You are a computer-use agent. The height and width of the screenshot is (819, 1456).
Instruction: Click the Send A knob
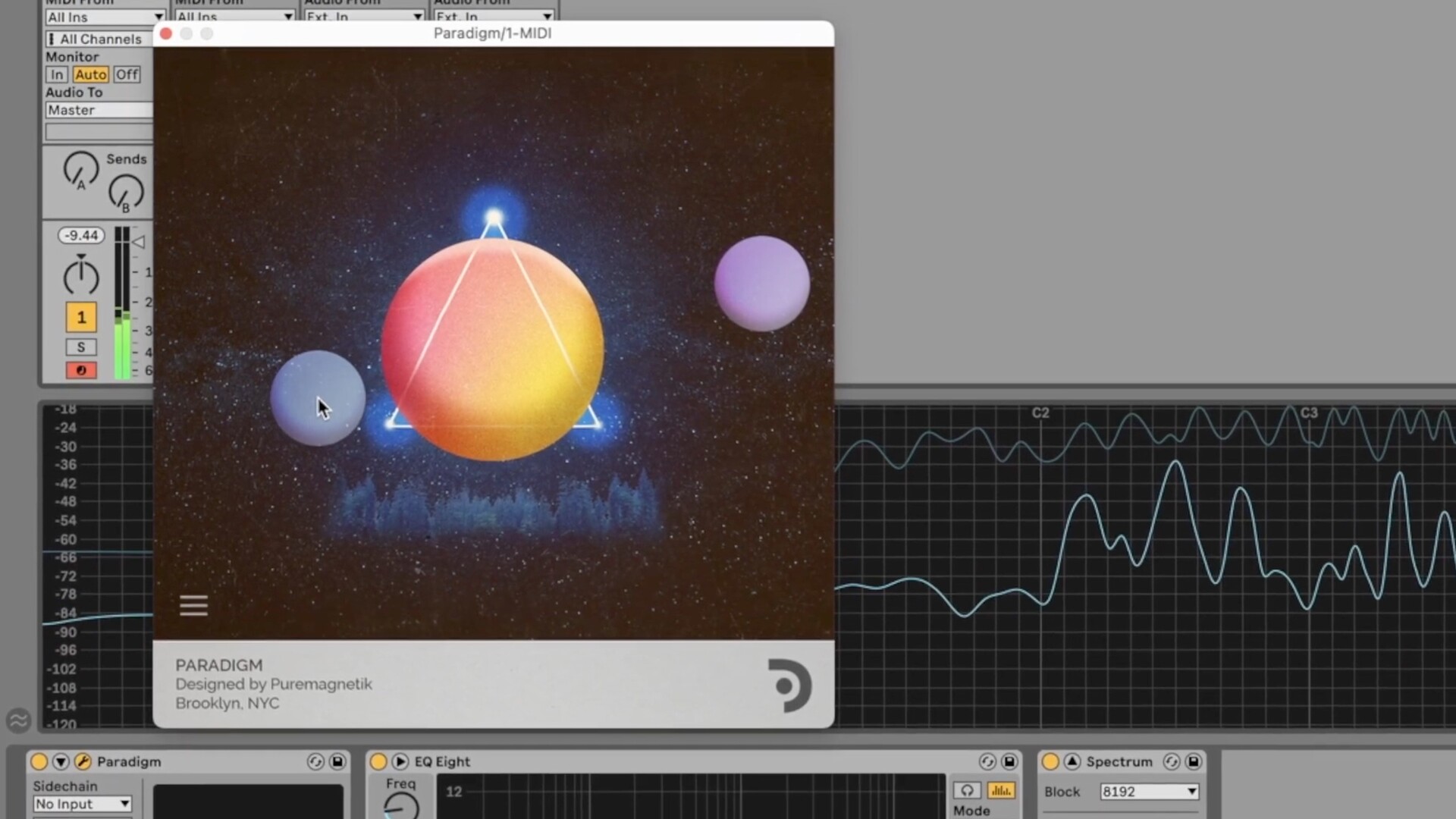(x=80, y=170)
